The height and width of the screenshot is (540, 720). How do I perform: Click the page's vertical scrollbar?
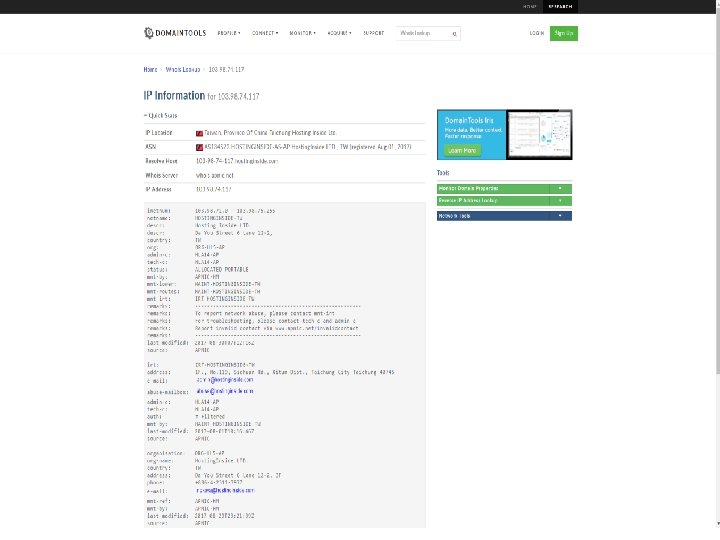pos(717,193)
